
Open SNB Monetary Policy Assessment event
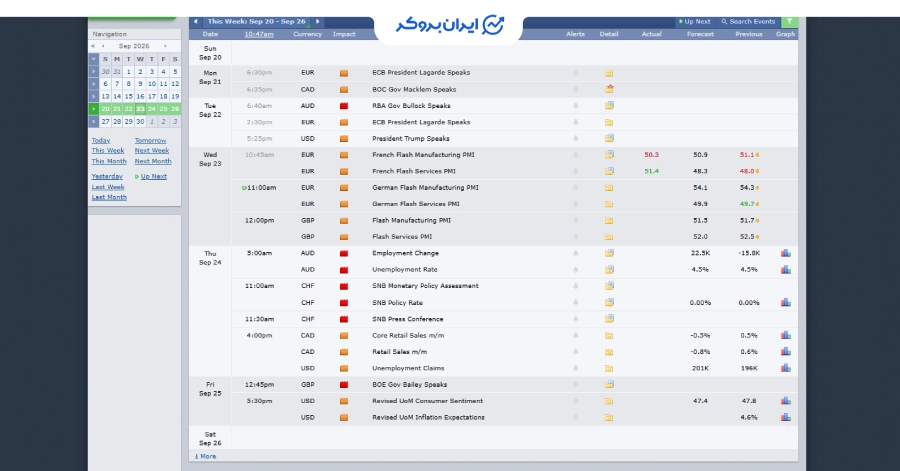coord(425,286)
